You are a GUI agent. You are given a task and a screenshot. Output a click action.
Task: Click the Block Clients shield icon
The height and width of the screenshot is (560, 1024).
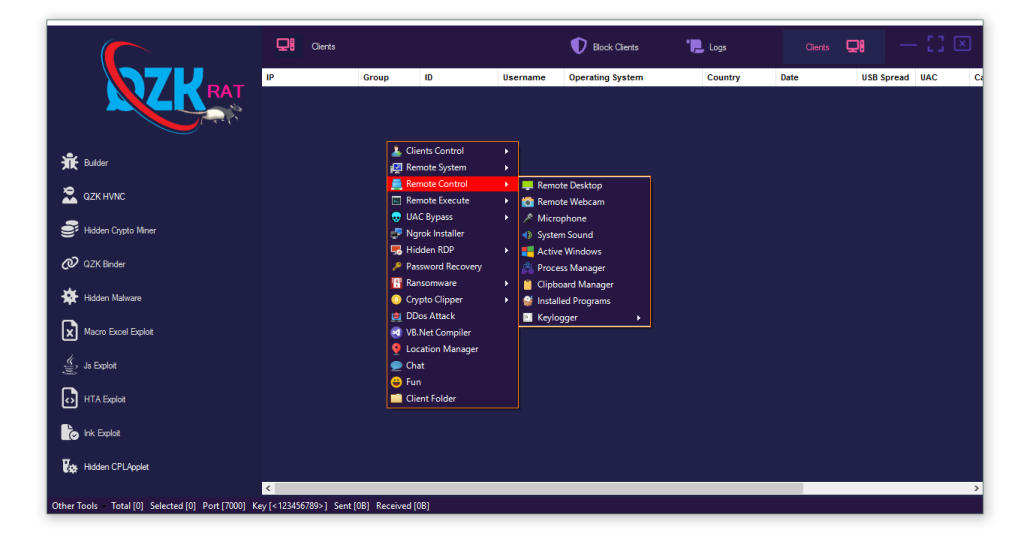[579, 46]
